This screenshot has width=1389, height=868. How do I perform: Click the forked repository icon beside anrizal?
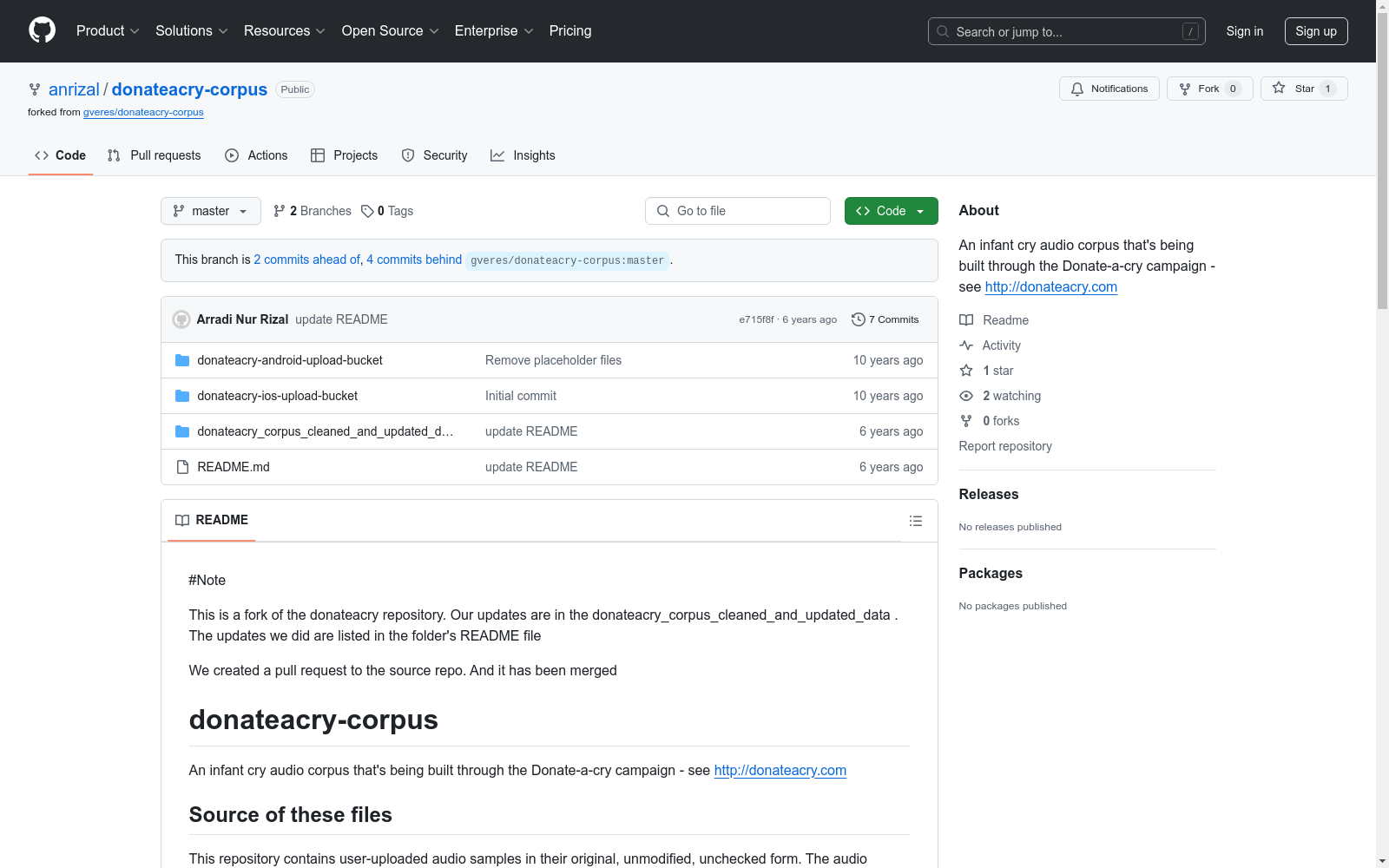[x=35, y=89]
